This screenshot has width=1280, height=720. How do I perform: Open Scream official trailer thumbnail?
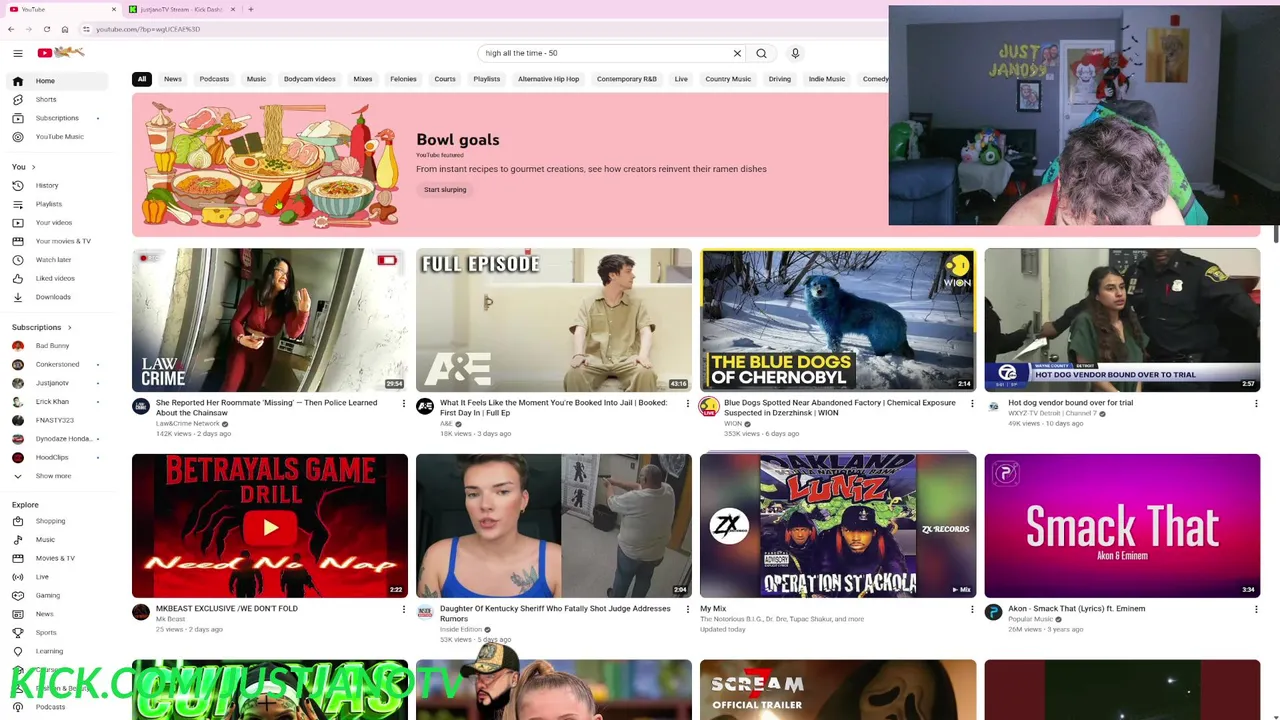point(838,690)
